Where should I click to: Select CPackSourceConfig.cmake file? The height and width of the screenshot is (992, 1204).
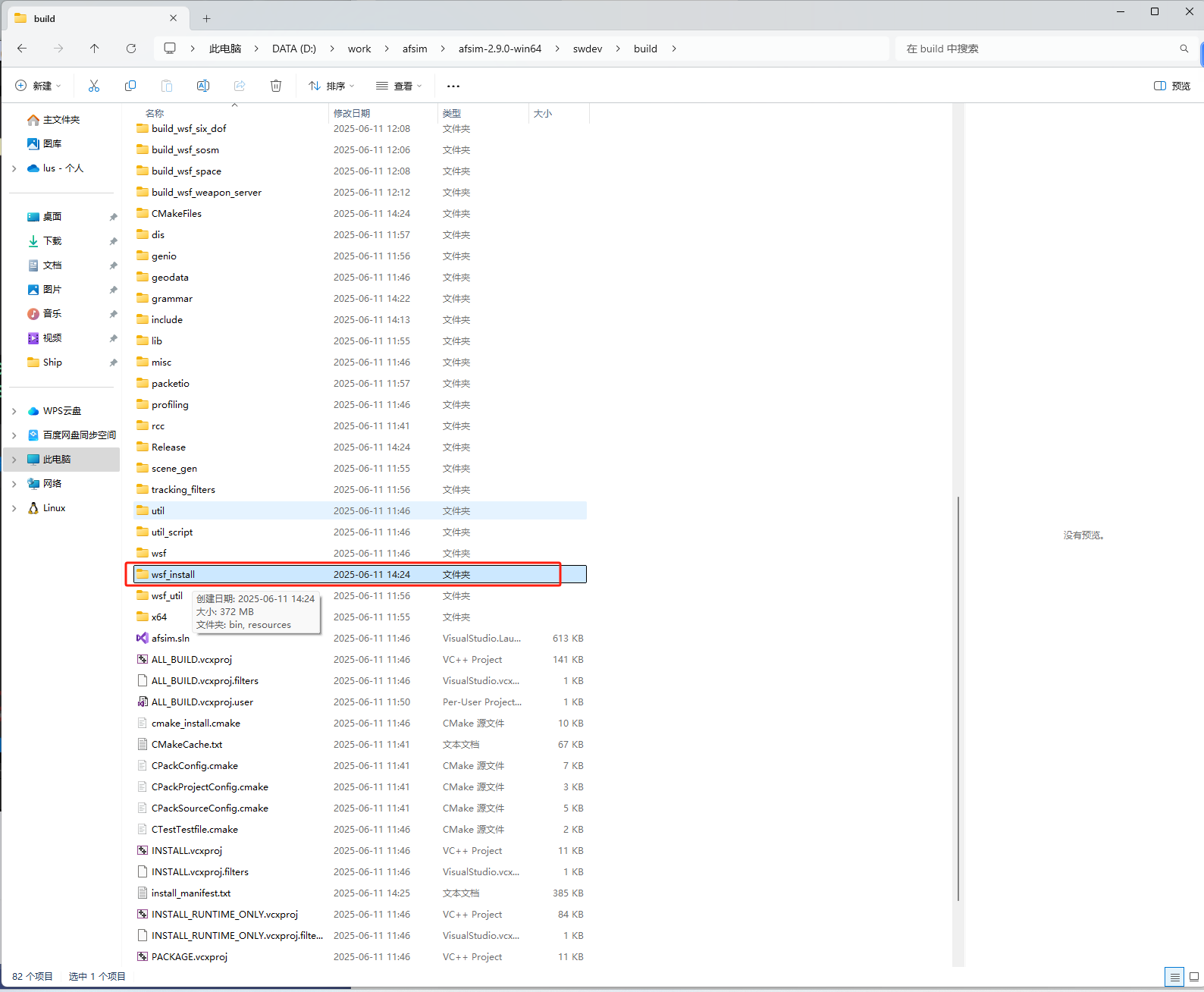pyautogui.click(x=360, y=808)
